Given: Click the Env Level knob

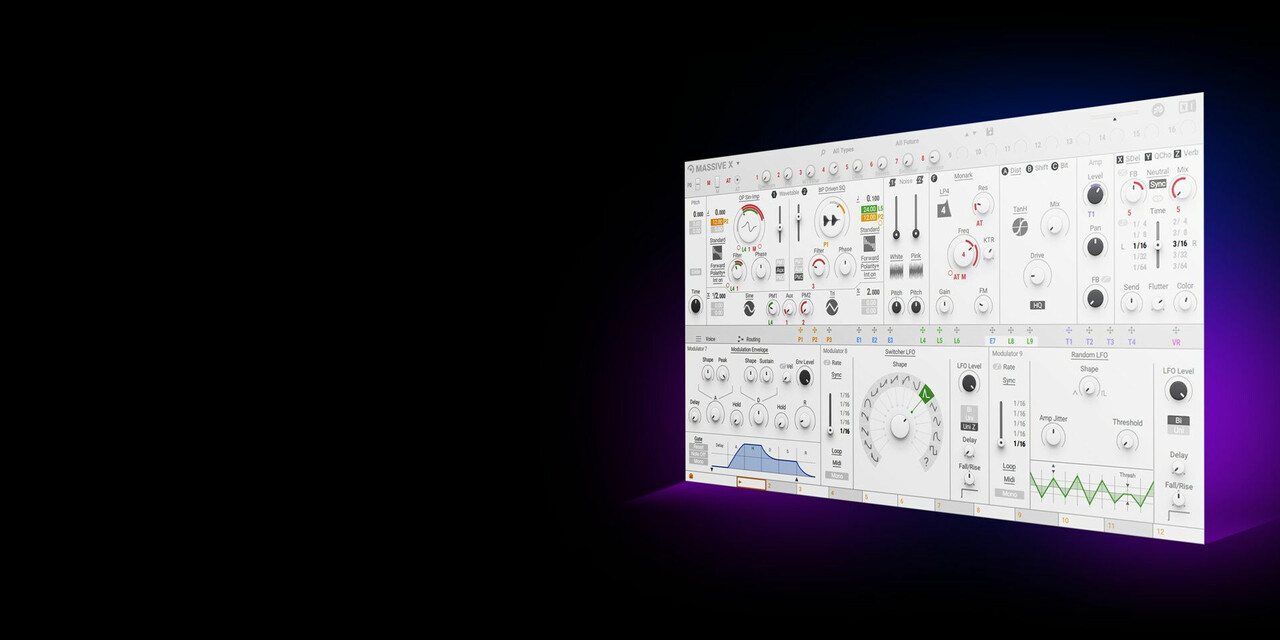Looking at the screenshot, I should (x=804, y=377).
